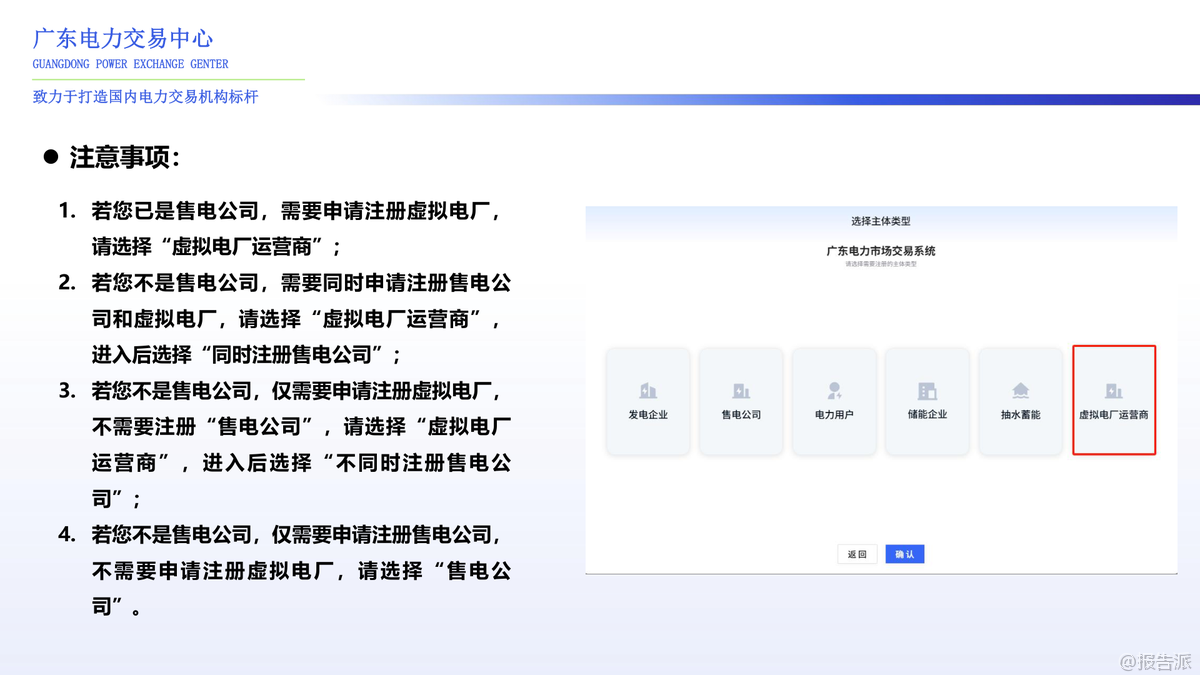Click the 广东电力市场交易系统 heading
The width and height of the screenshot is (1200, 675).
pos(880,251)
